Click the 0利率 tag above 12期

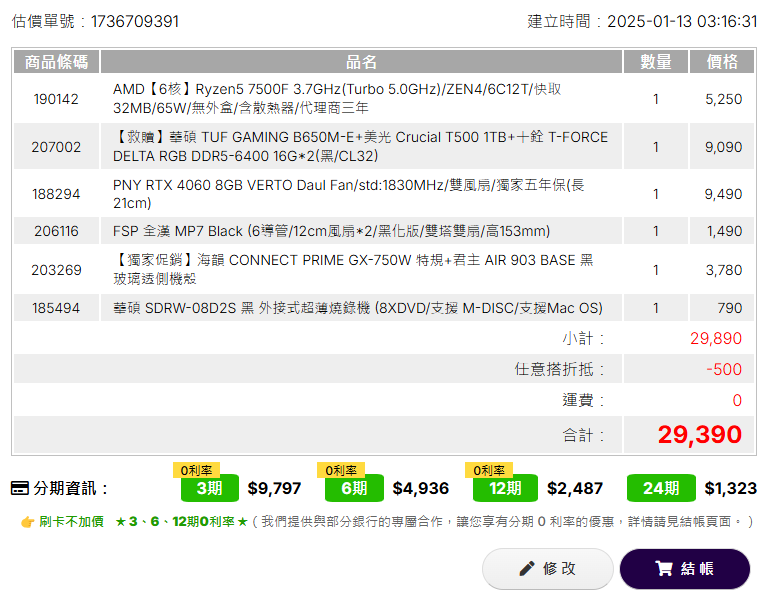coord(489,470)
